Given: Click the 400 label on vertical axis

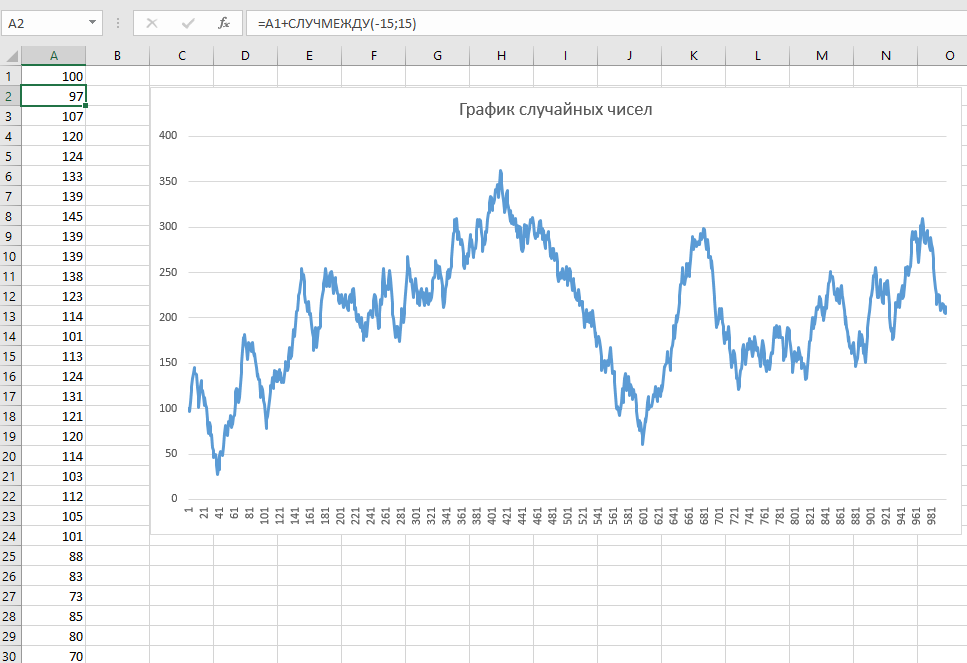Looking at the screenshot, I should (x=168, y=136).
